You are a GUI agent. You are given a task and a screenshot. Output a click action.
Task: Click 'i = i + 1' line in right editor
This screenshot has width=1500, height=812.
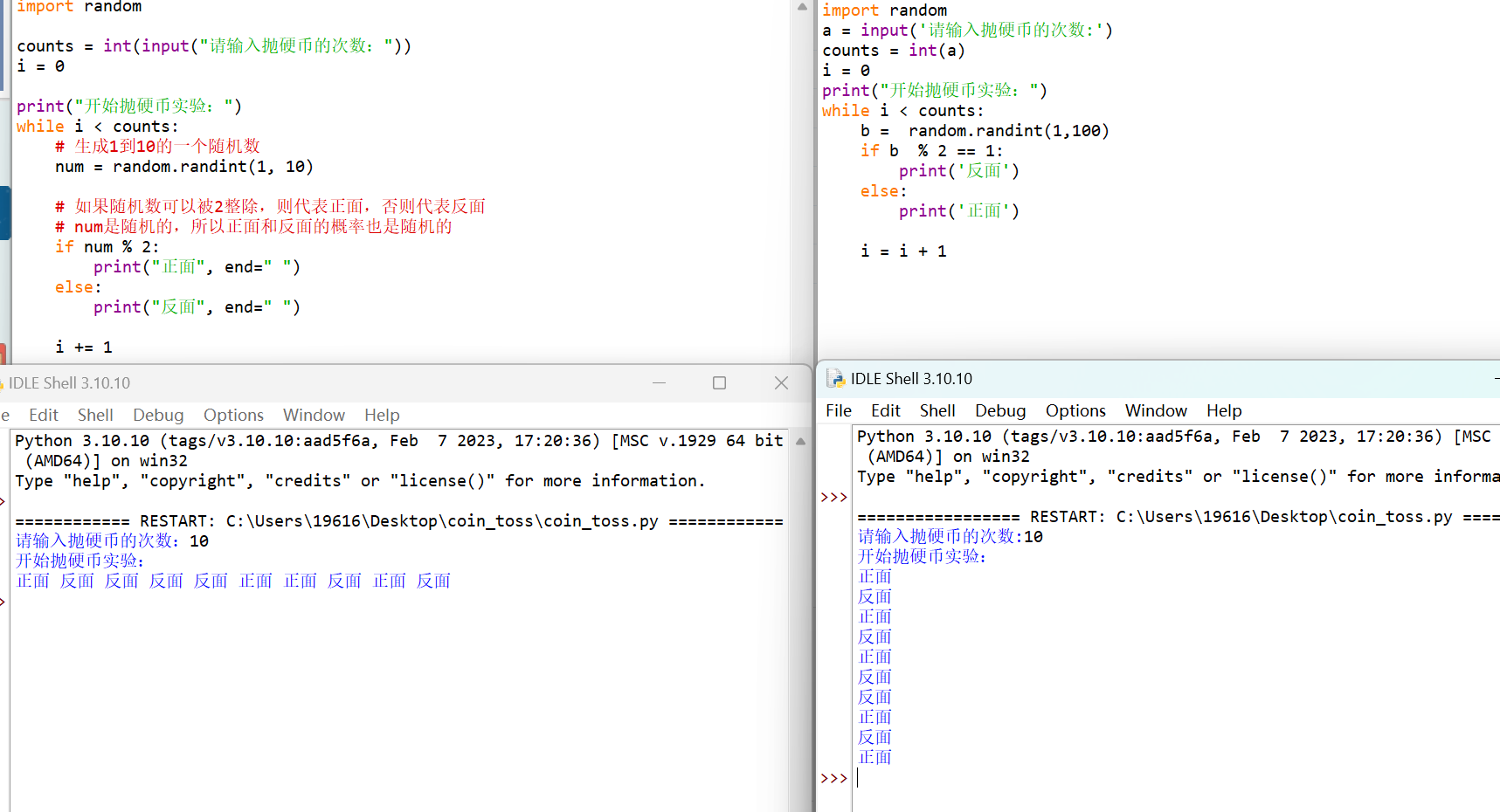[x=903, y=251]
